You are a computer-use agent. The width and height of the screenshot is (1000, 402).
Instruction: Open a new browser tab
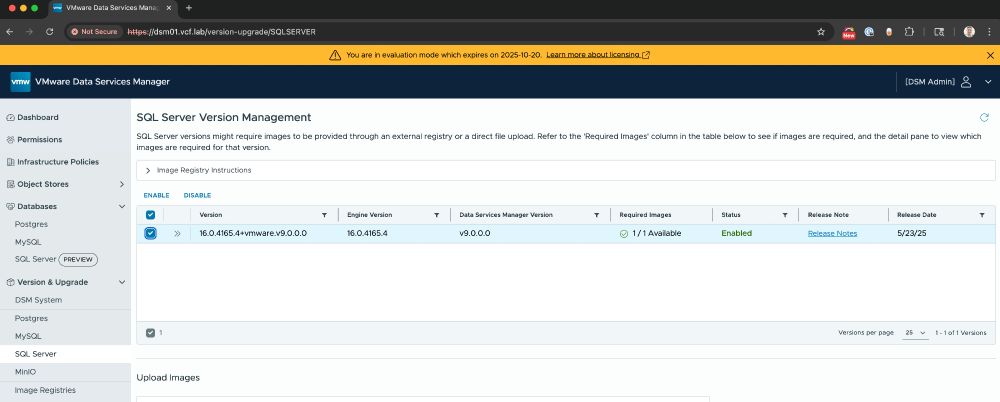[189, 8]
